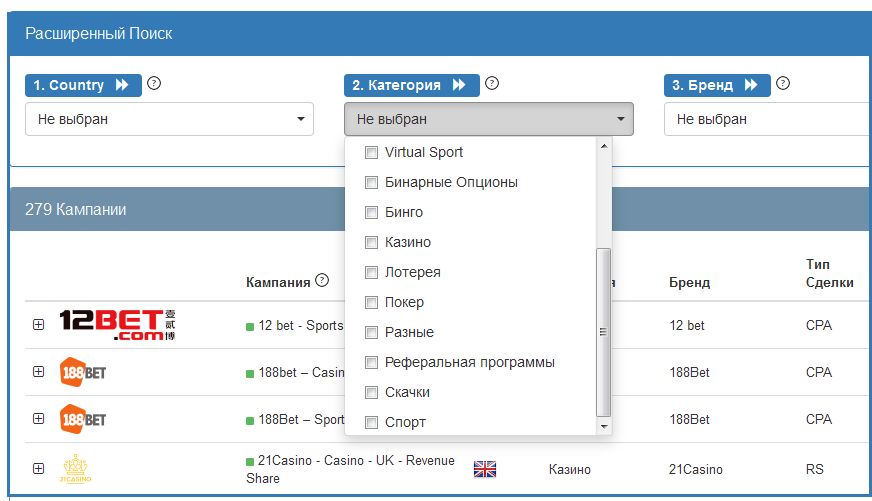Expand the 21Casino campaign row details
872x501 pixels.
point(39,468)
